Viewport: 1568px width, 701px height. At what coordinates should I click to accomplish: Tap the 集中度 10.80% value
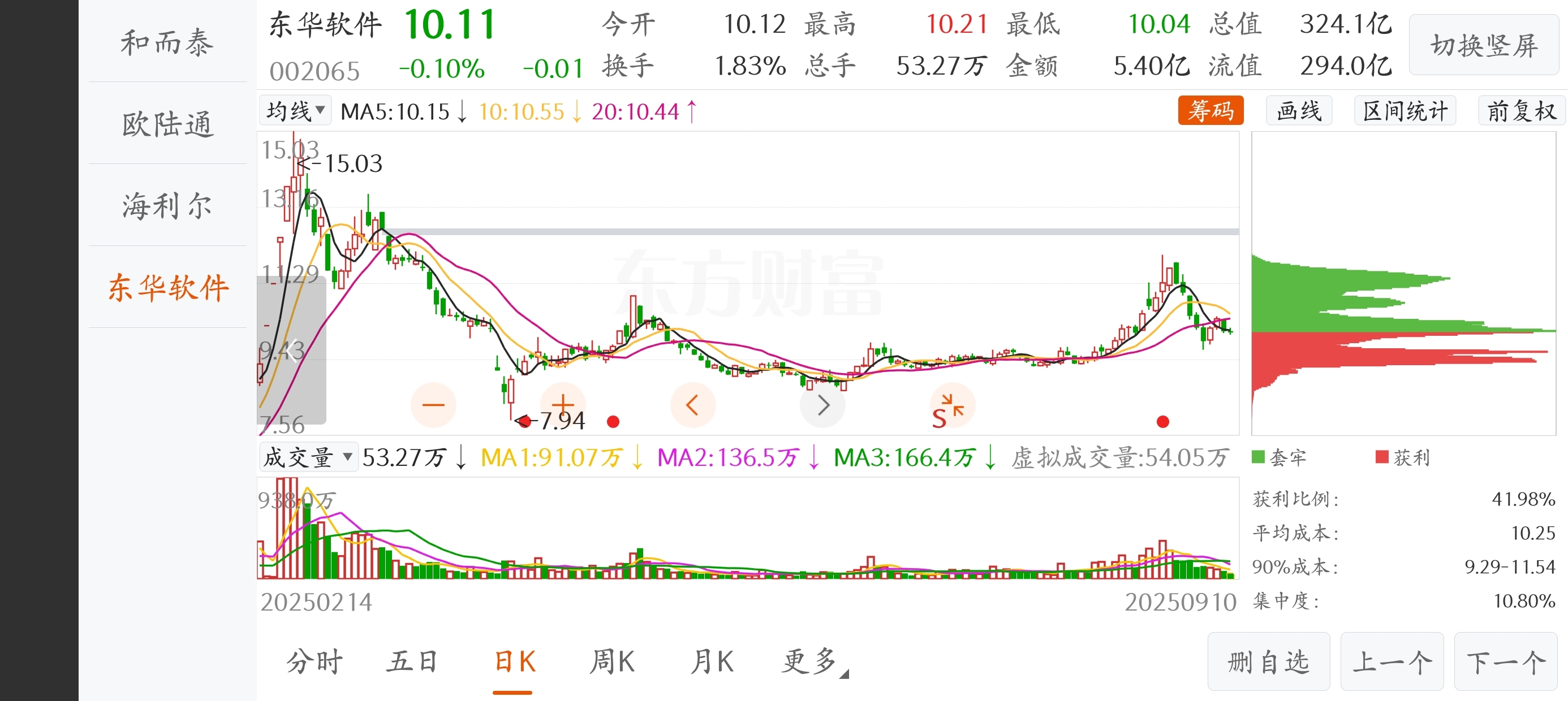coord(1525,601)
